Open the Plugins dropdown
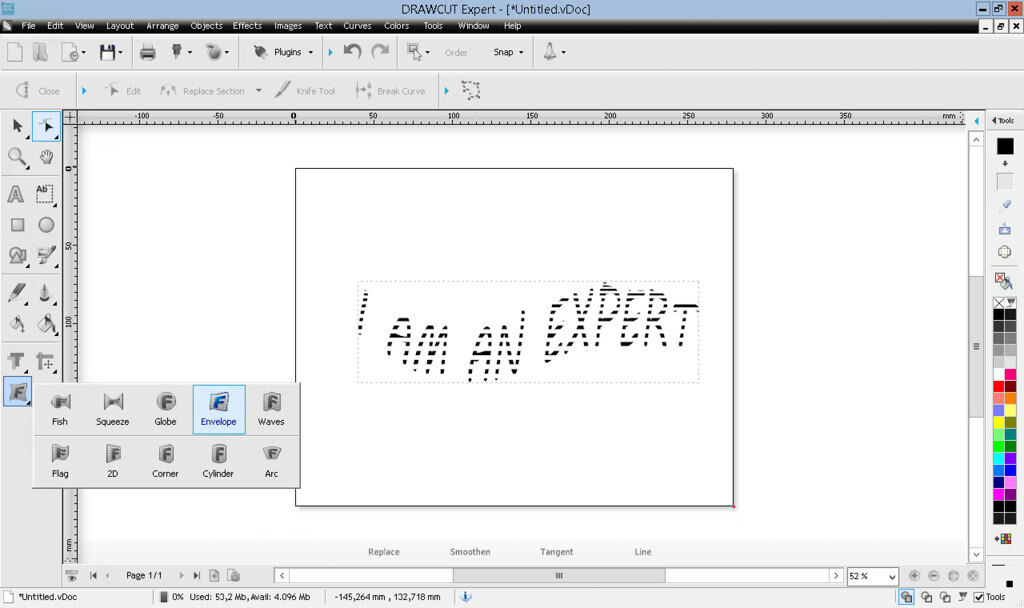1024x608 pixels. [285, 52]
